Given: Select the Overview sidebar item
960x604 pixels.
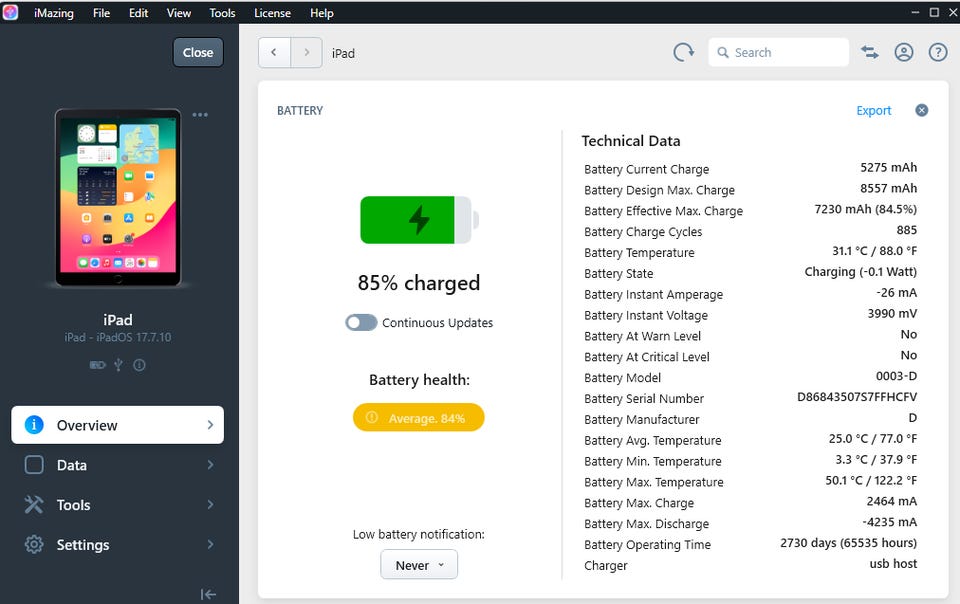Looking at the screenshot, I should coord(118,425).
